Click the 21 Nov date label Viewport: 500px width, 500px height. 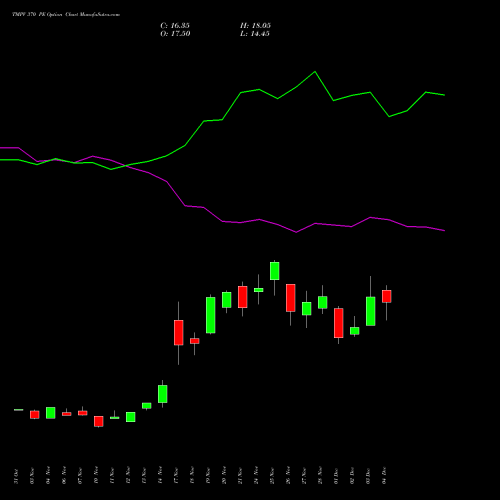coord(240,476)
